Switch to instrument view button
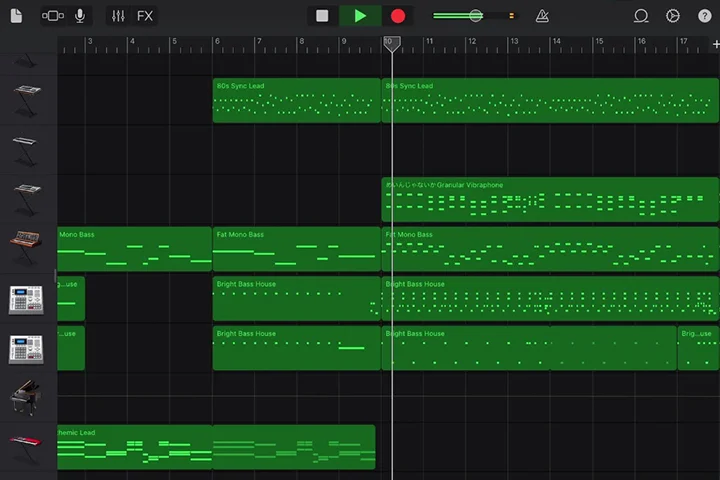 53,16
